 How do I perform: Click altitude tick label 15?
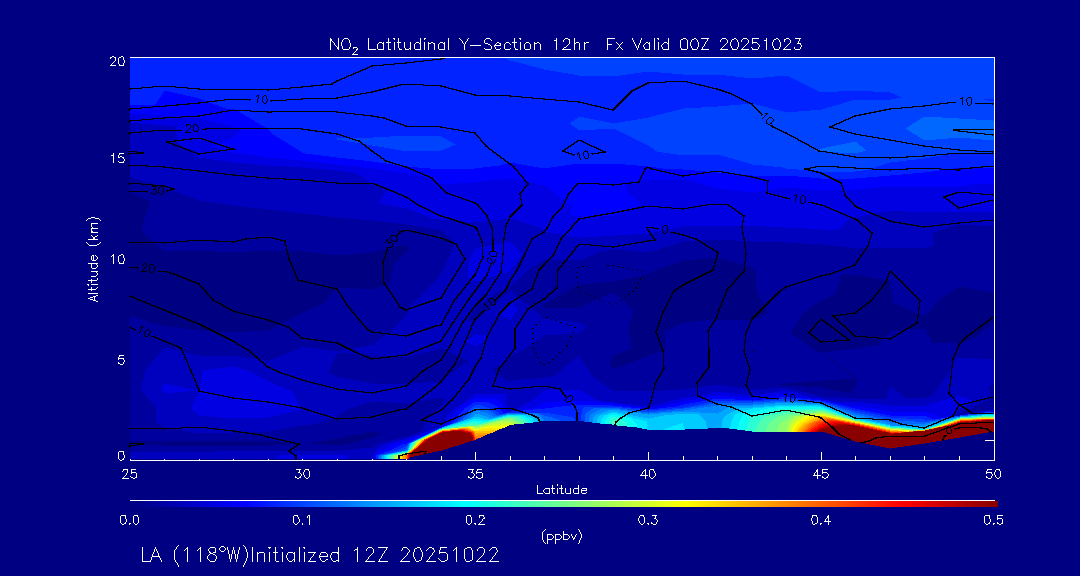pyautogui.click(x=118, y=158)
